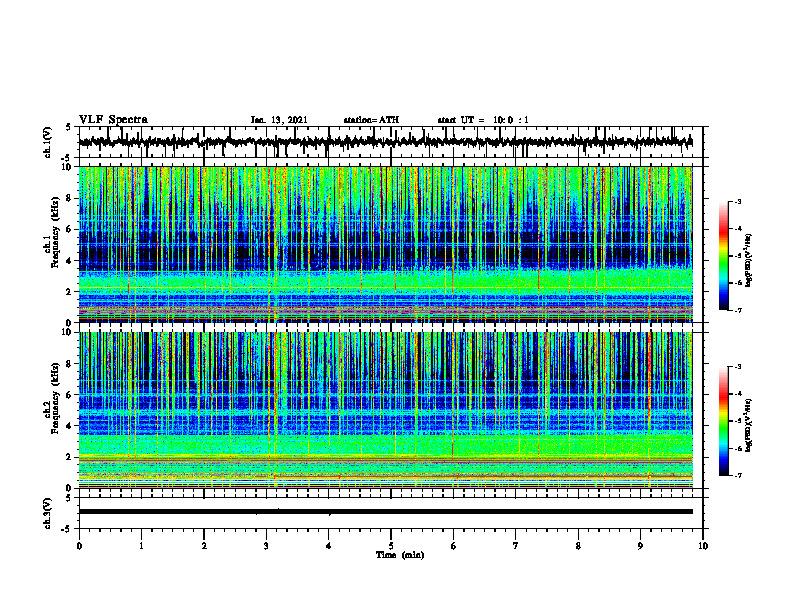The image size is (792, 612).
Task: Click the "station=ATH" label
Action: [x=371, y=120]
